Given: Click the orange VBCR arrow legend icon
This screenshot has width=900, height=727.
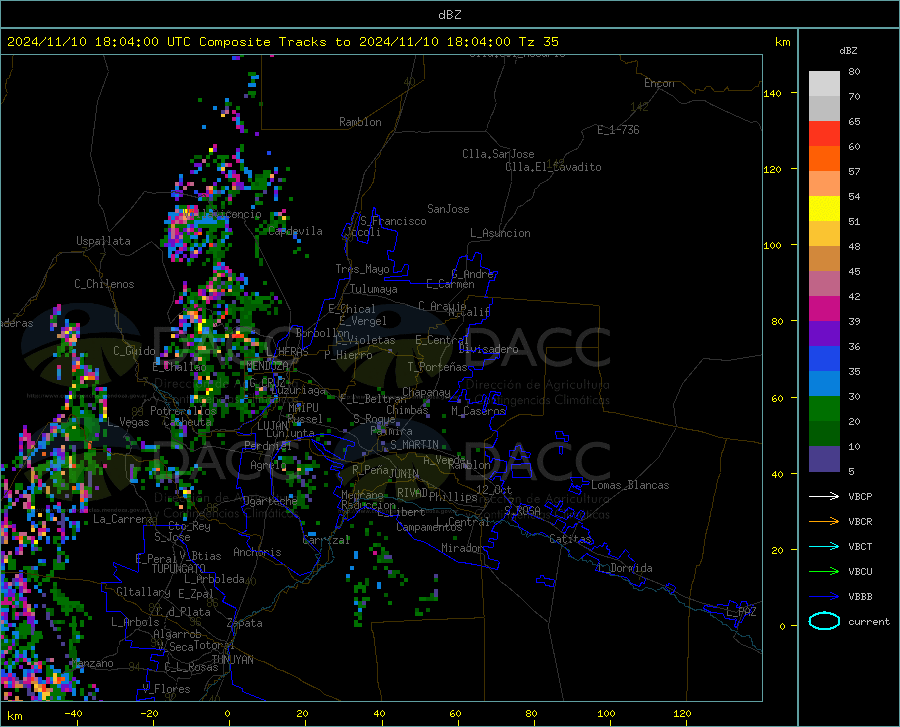Looking at the screenshot, I should 824,522.
